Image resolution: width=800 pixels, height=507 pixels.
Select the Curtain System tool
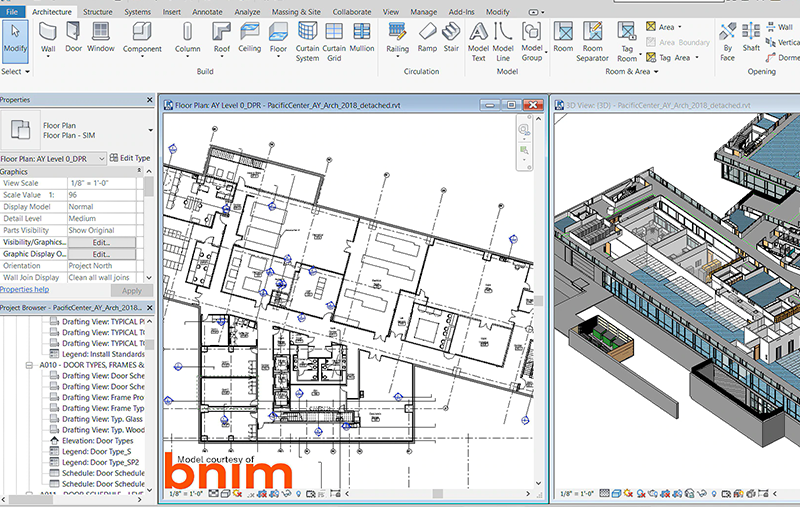307,42
